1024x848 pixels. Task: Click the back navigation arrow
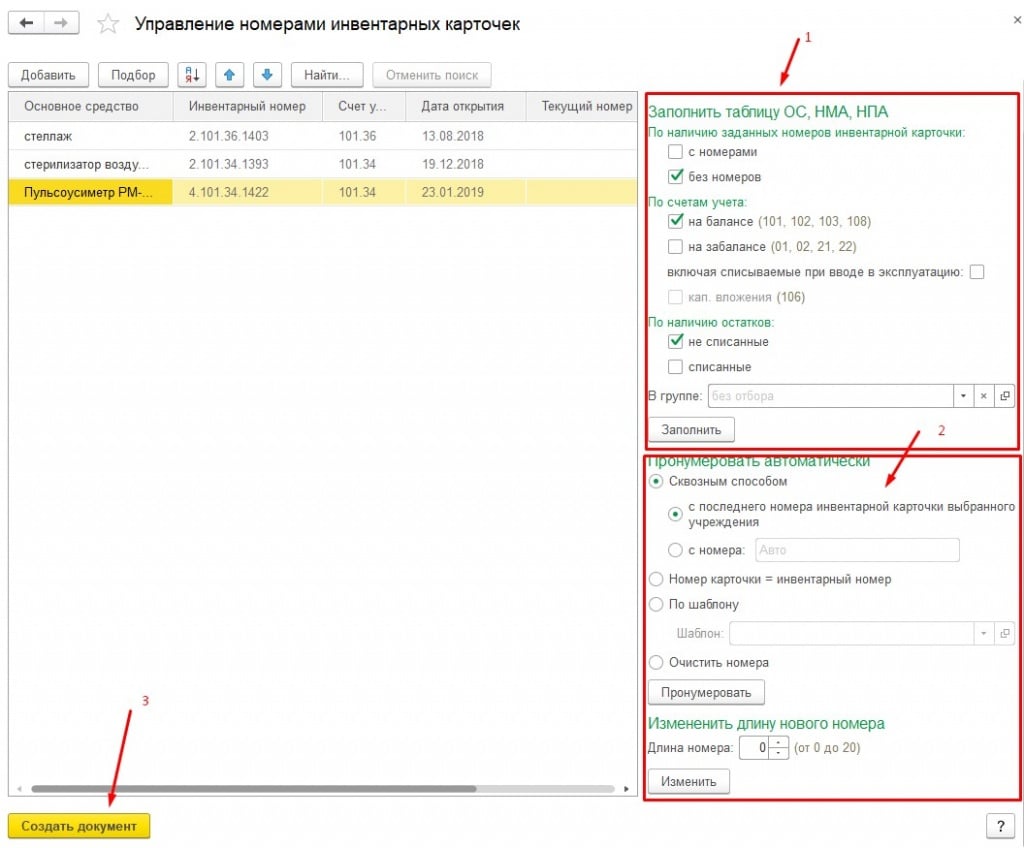pyautogui.click(x=27, y=23)
